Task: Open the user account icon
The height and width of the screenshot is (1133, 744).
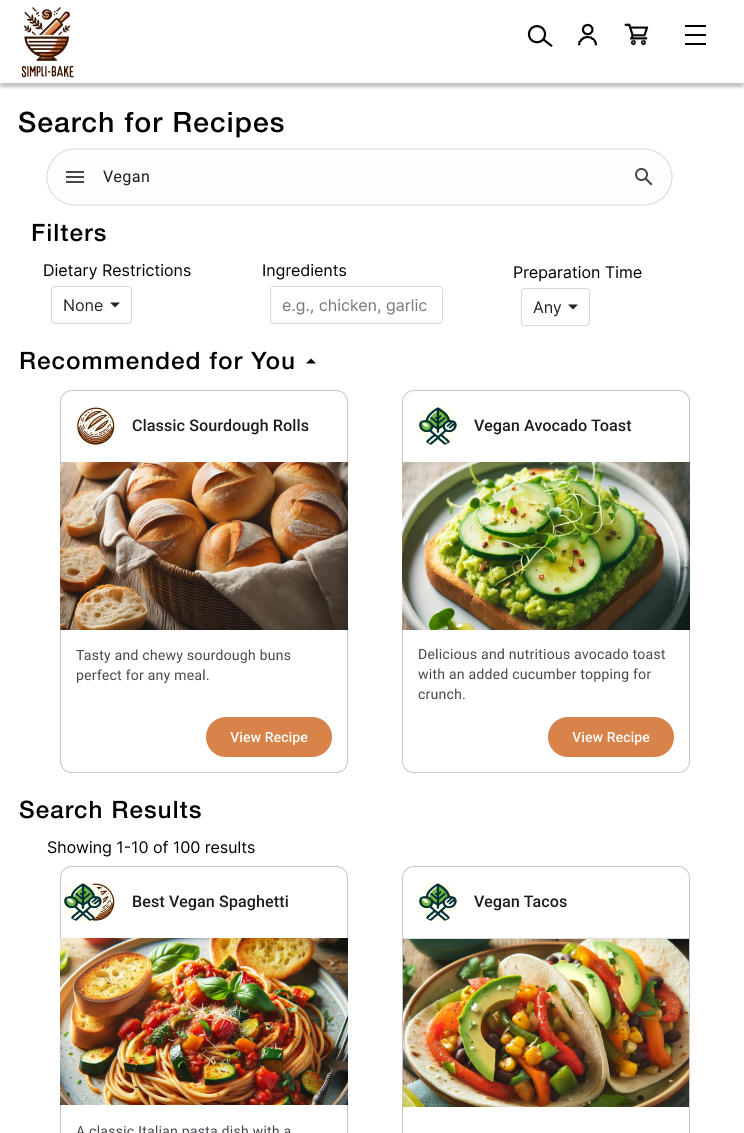Action: coord(588,35)
